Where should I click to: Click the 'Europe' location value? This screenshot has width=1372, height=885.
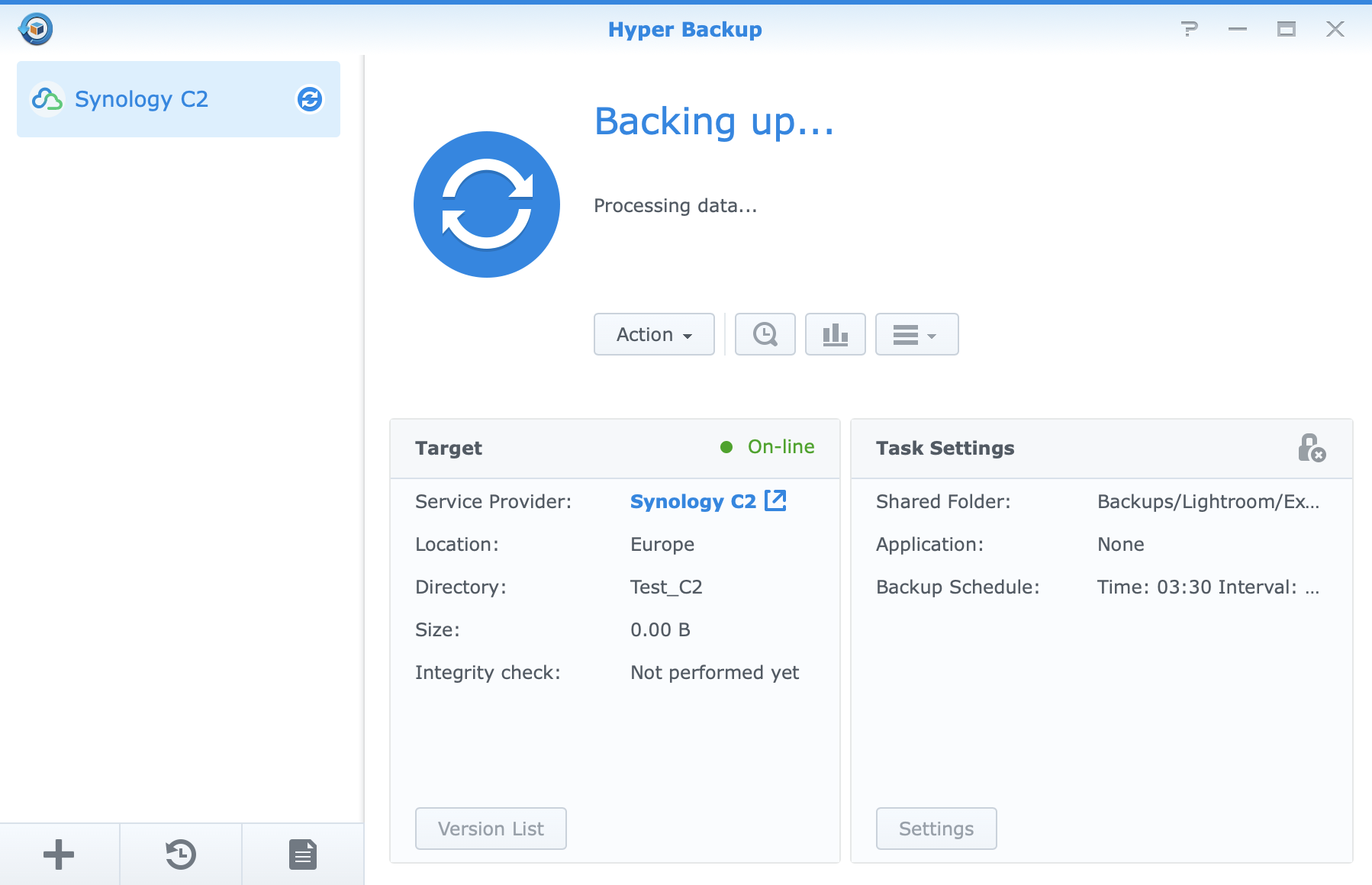pyautogui.click(x=662, y=544)
